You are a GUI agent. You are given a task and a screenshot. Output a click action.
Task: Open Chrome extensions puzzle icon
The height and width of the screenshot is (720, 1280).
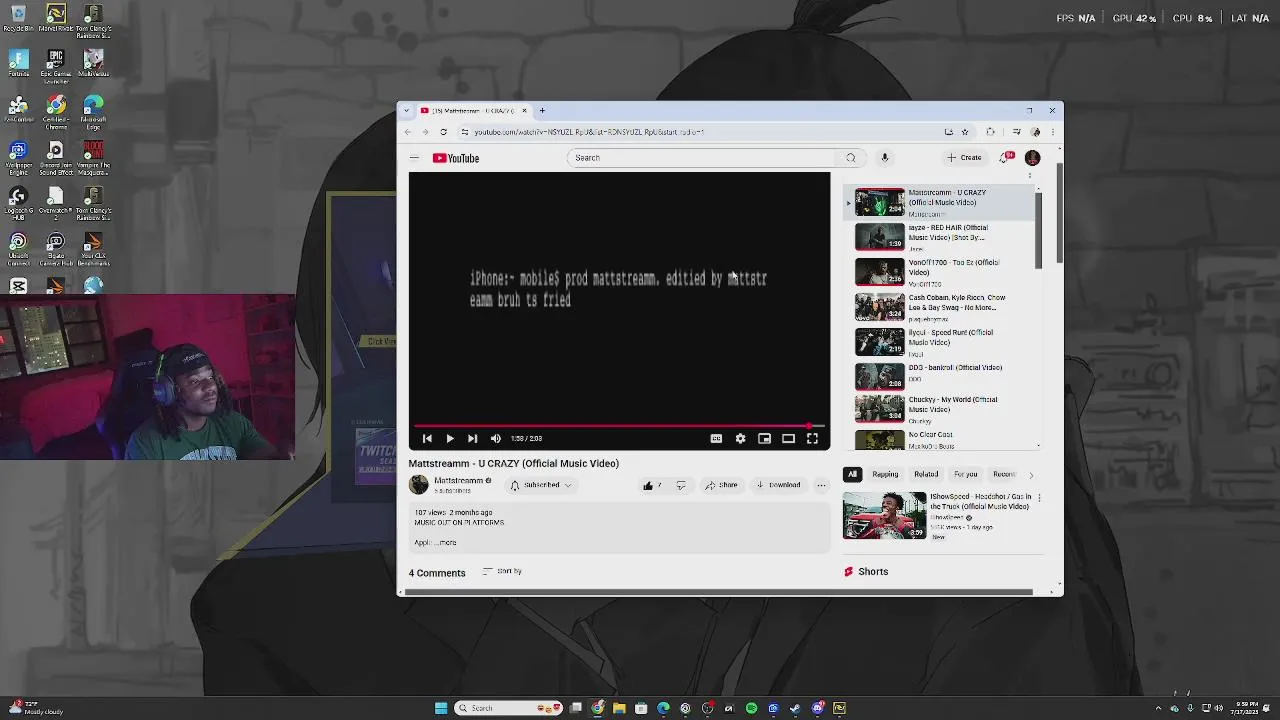[990, 132]
